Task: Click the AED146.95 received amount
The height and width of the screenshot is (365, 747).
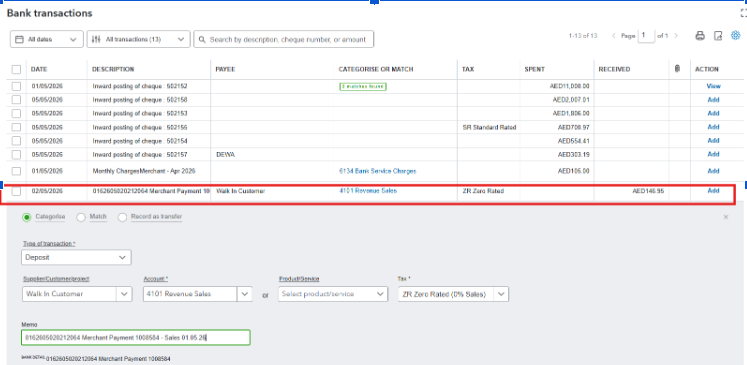Action: click(x=648, y=191)
